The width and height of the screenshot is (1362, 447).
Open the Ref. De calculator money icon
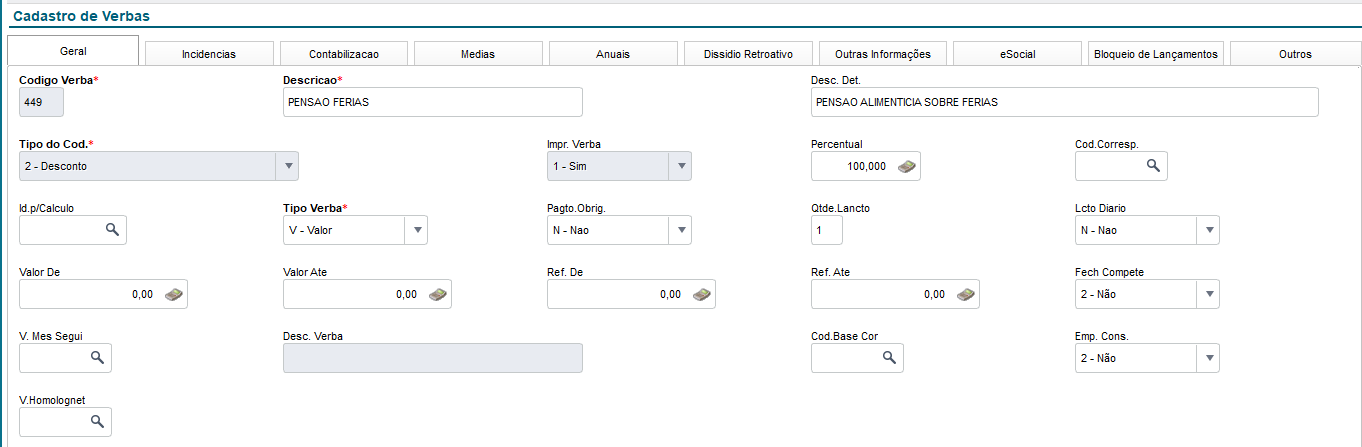(x=702, y=294)
